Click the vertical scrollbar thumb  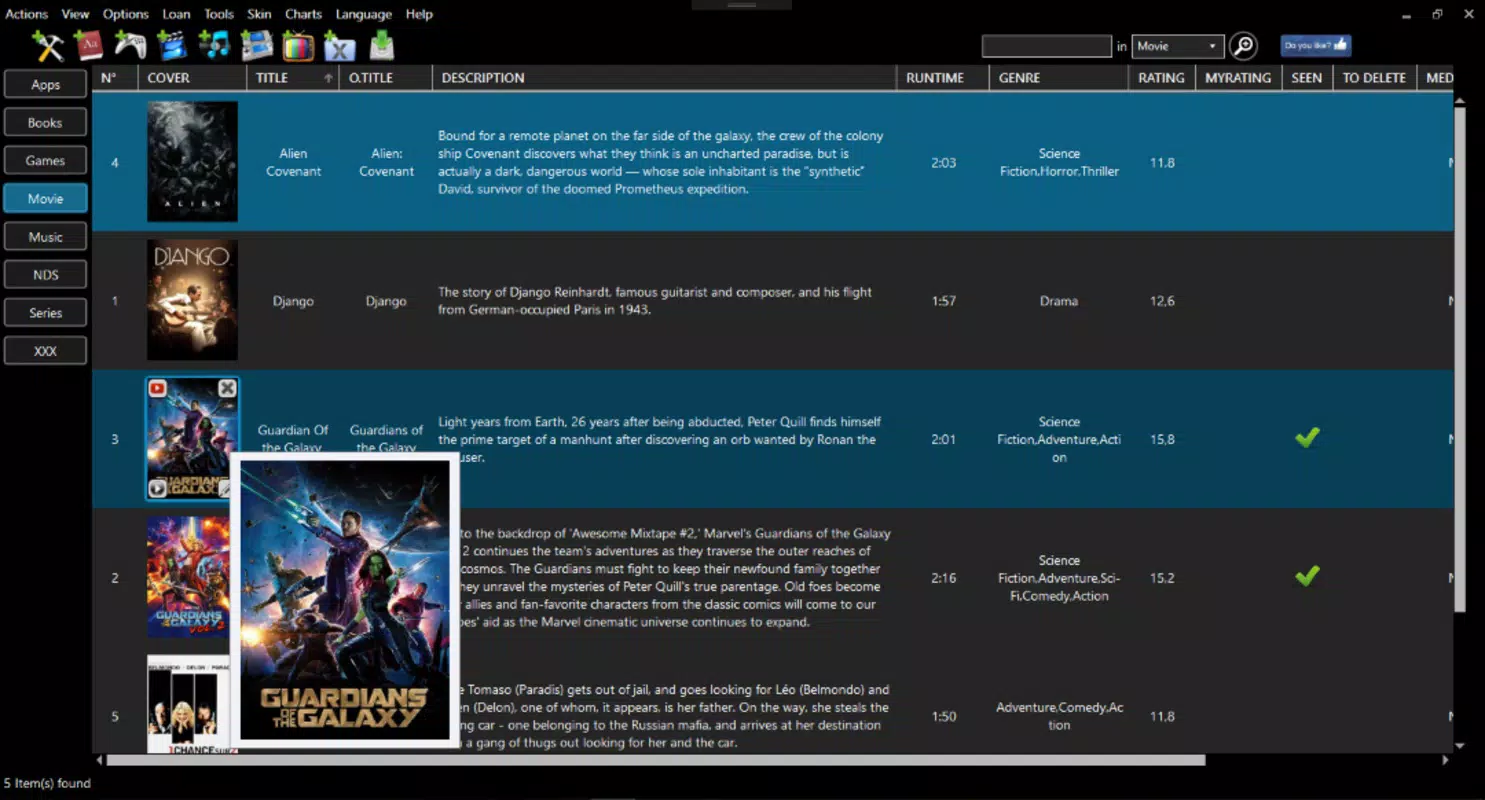click(1460, 360)
